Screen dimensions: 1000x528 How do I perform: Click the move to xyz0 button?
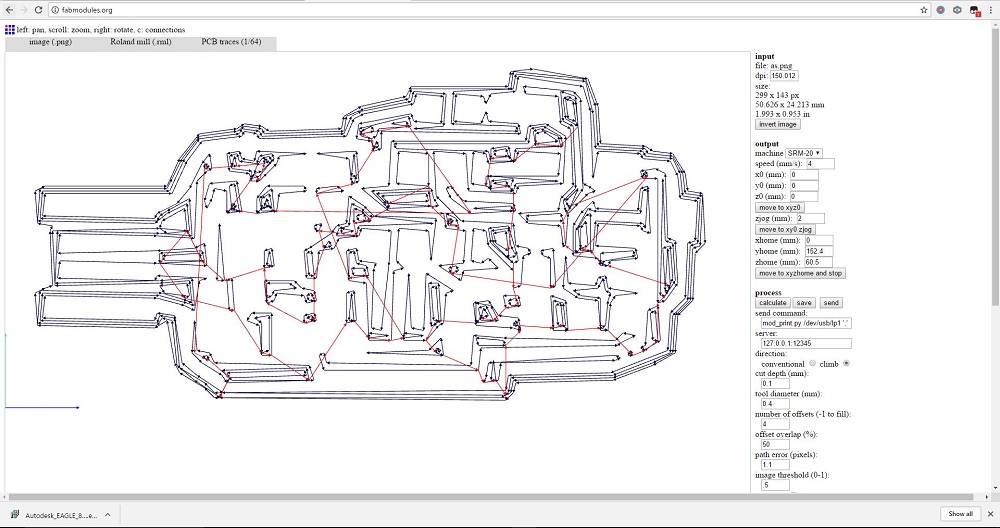[779, 207]
